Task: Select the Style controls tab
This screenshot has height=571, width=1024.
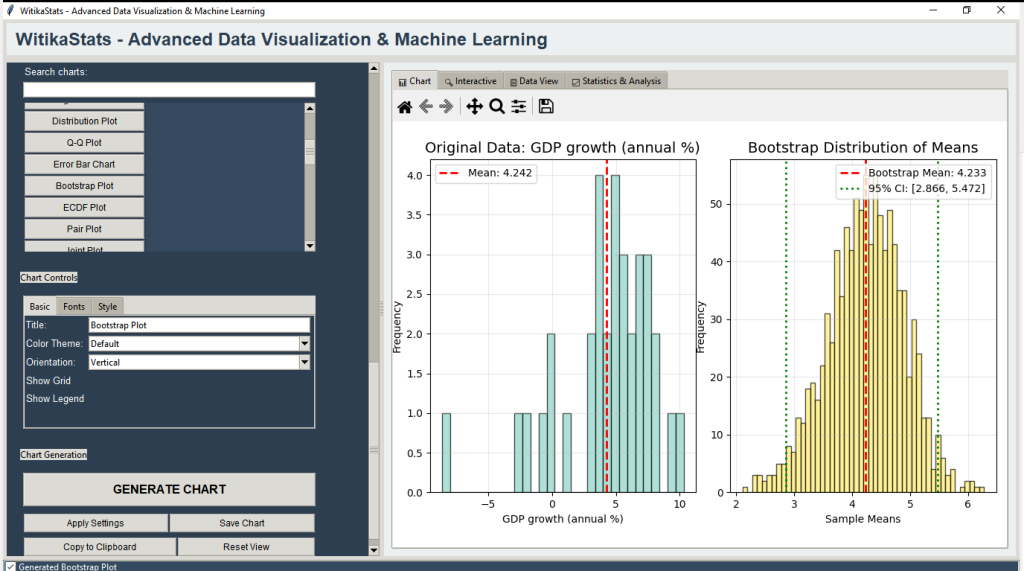Action: pyautogui.click(x=107, y=306)
